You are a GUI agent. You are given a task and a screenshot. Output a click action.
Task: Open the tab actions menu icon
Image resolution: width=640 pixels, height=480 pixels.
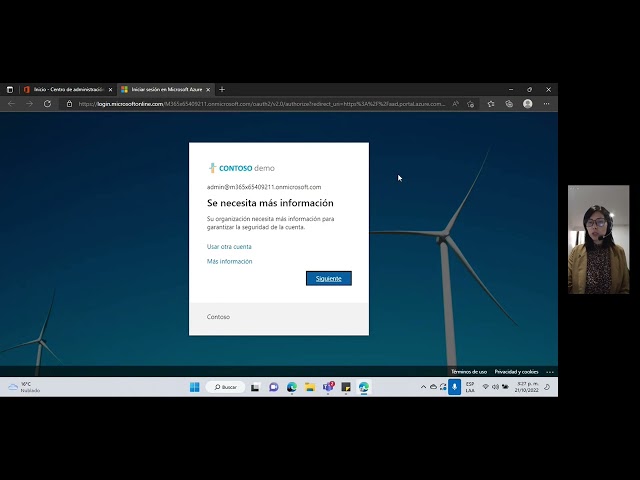(x=10, y=89)
